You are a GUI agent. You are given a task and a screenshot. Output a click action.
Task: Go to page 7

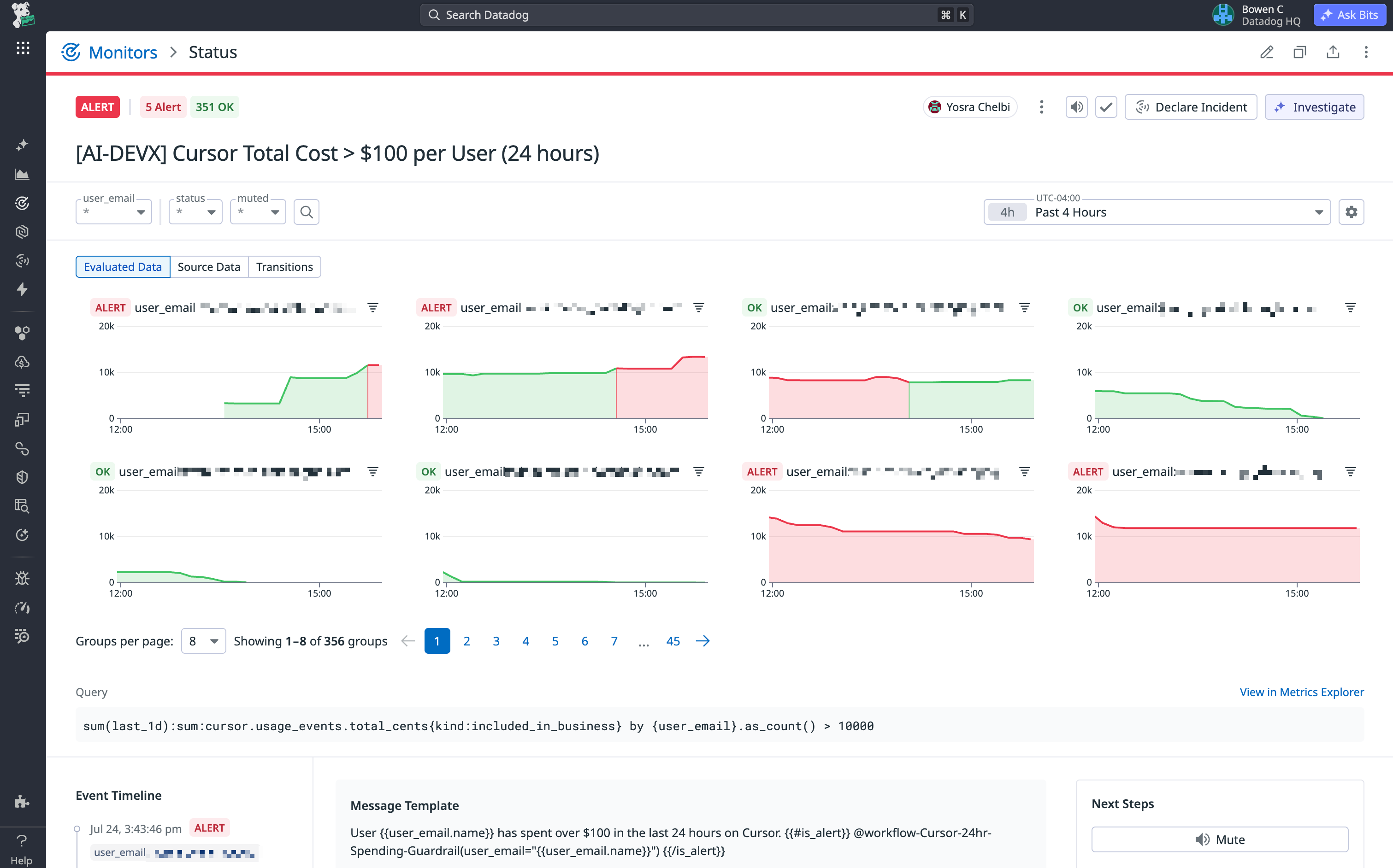(614, 641)
